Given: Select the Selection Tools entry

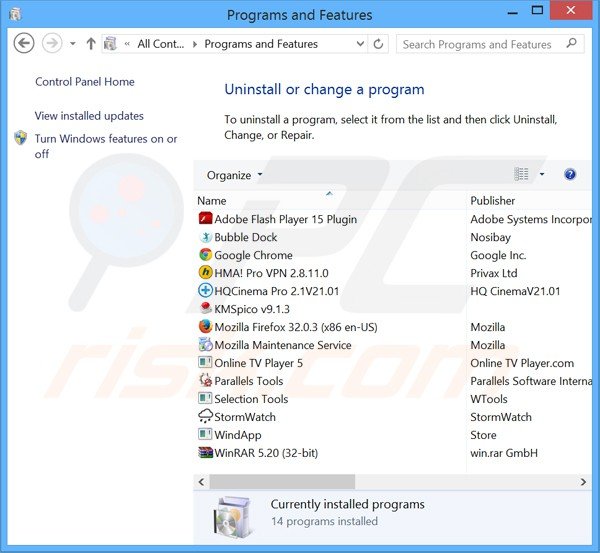Looking at the screenshot, I should coord(251,399).
